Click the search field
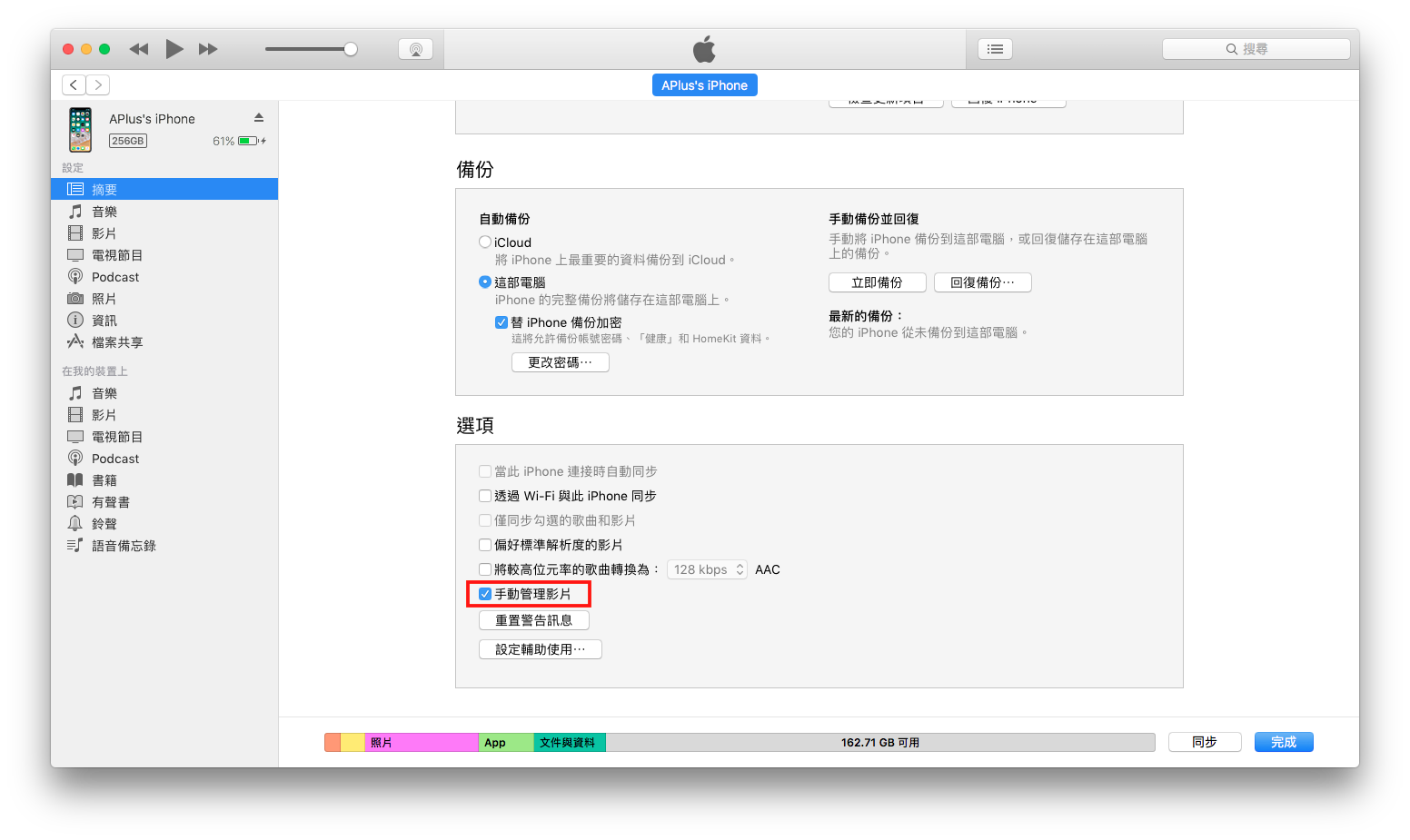 [x=1256, y=49]
